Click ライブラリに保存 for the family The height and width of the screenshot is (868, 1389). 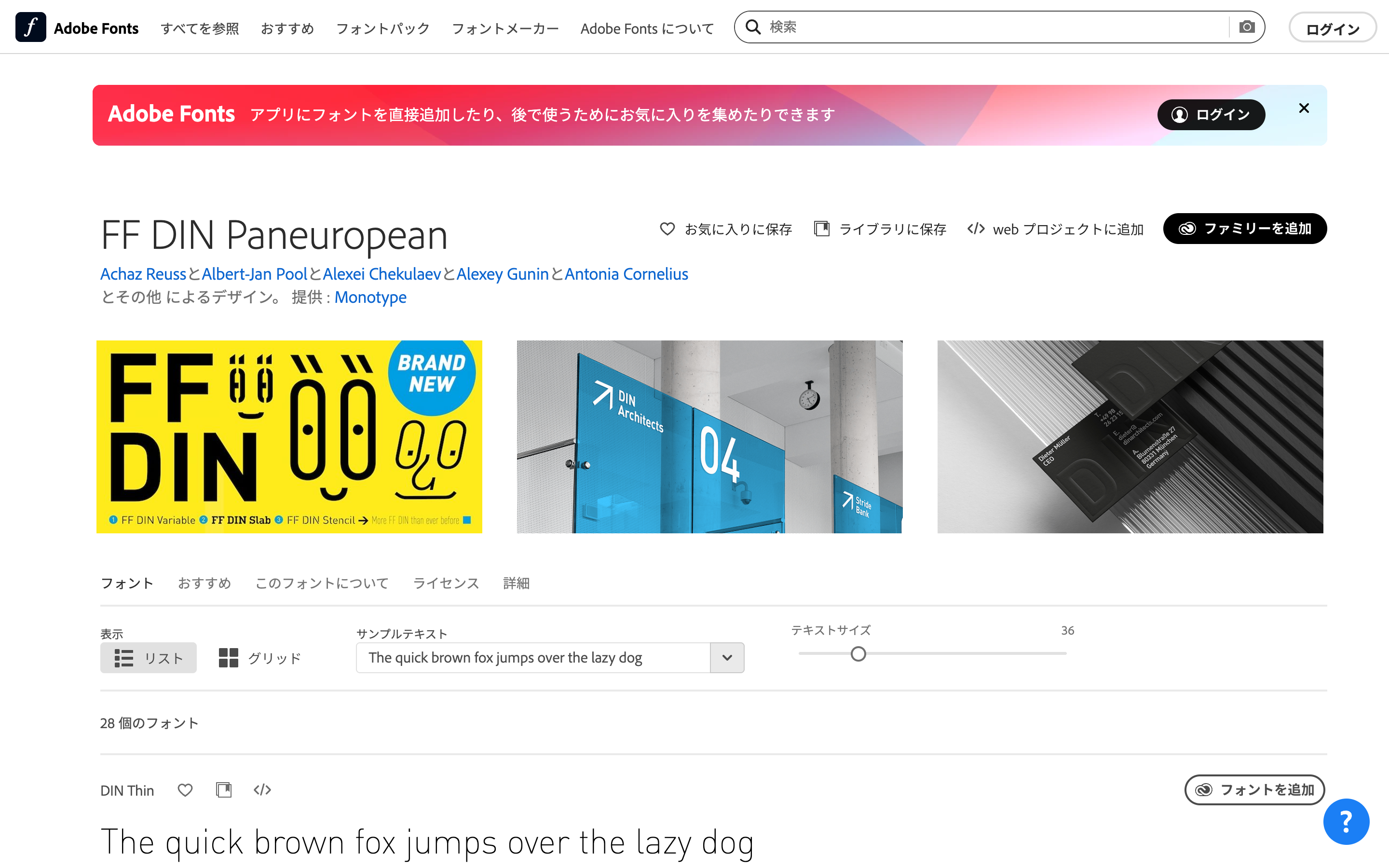point(880,229)
